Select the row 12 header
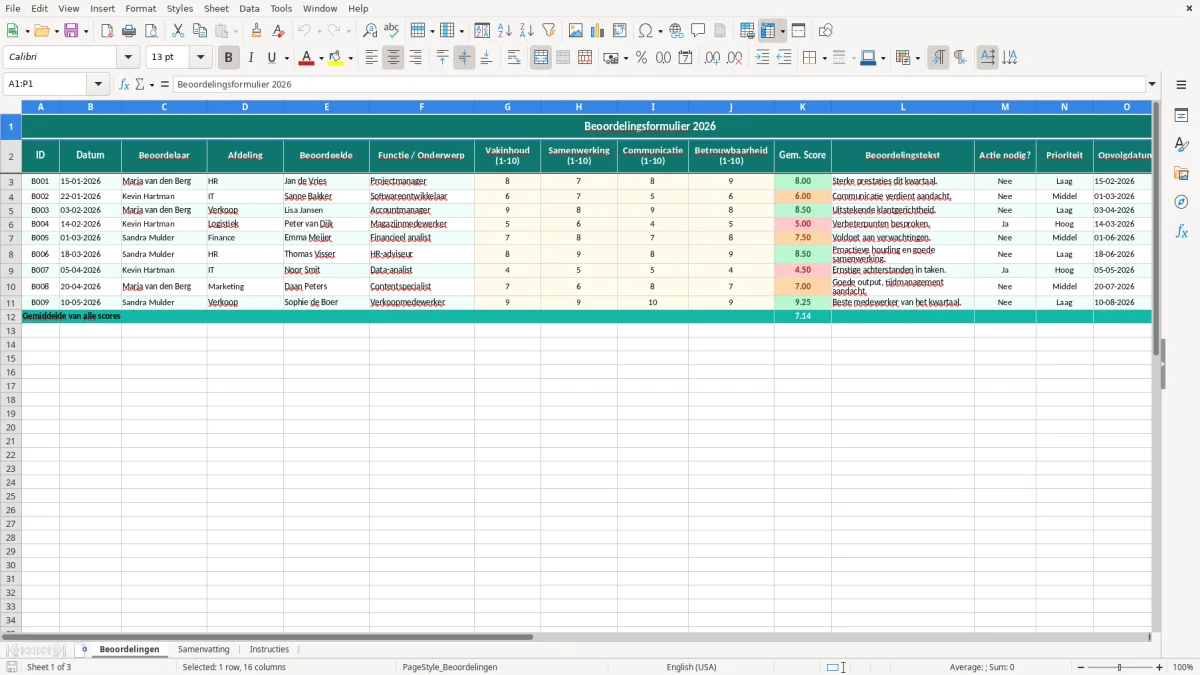The height and width of the screenshot is (675, 1200). pyautogui.click(x=11, y=316)
